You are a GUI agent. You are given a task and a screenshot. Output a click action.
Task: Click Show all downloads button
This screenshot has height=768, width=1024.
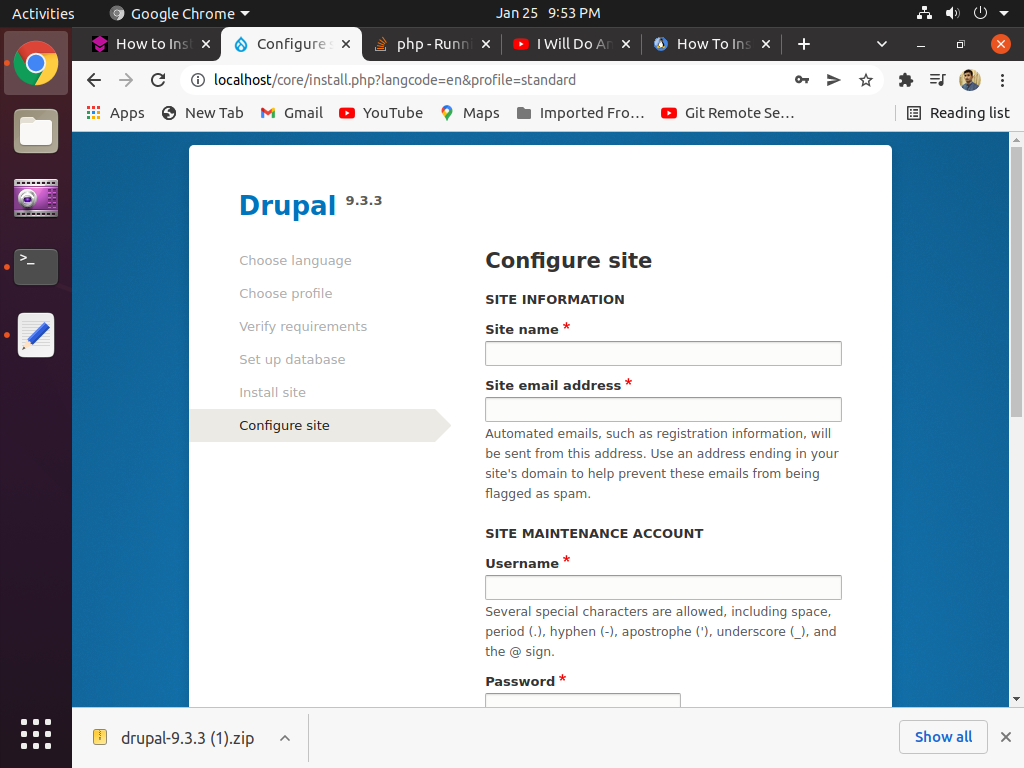(x=943, y=737)
